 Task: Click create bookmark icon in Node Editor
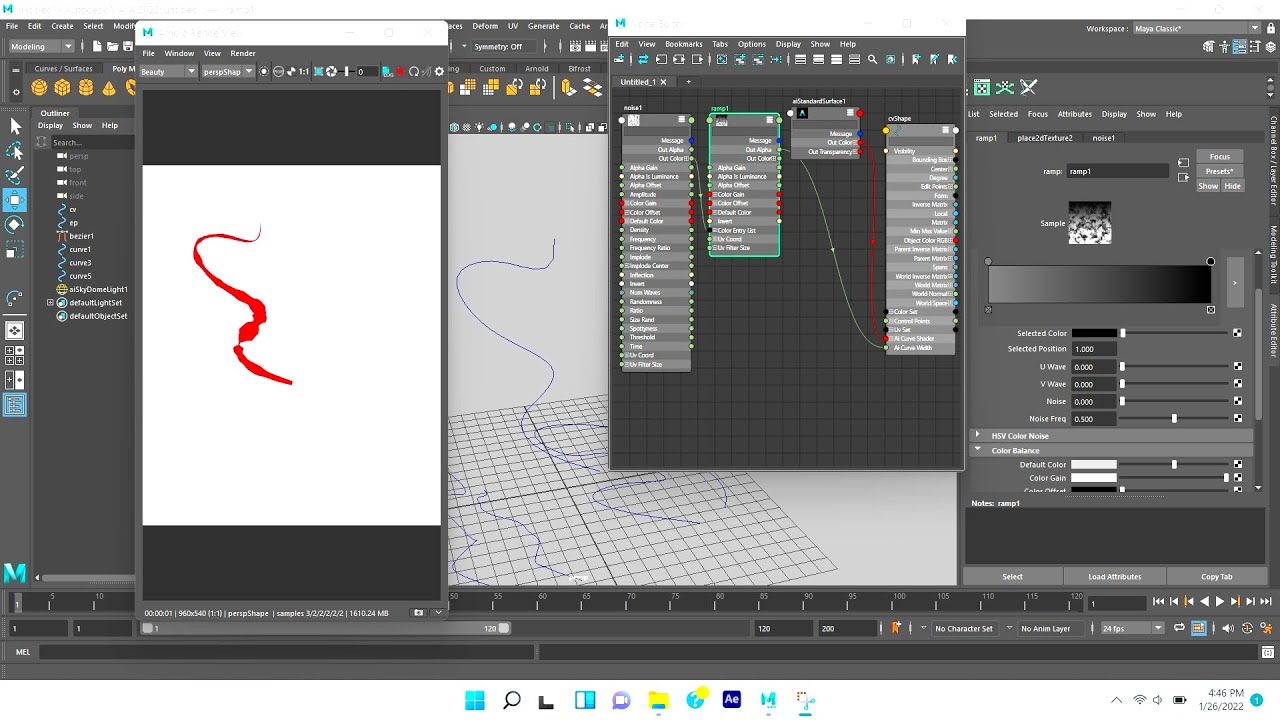click(x=916, y=60)
